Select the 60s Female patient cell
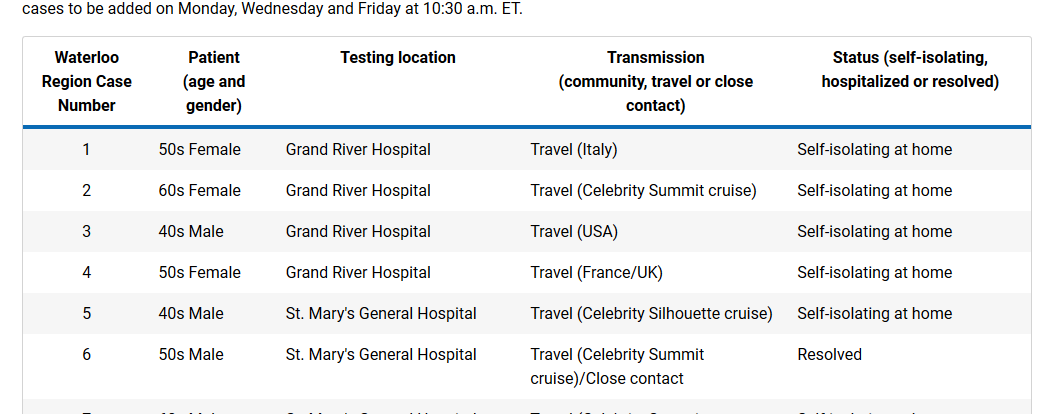This screenshot has width=1051, height=414. [x=200, y=191]
